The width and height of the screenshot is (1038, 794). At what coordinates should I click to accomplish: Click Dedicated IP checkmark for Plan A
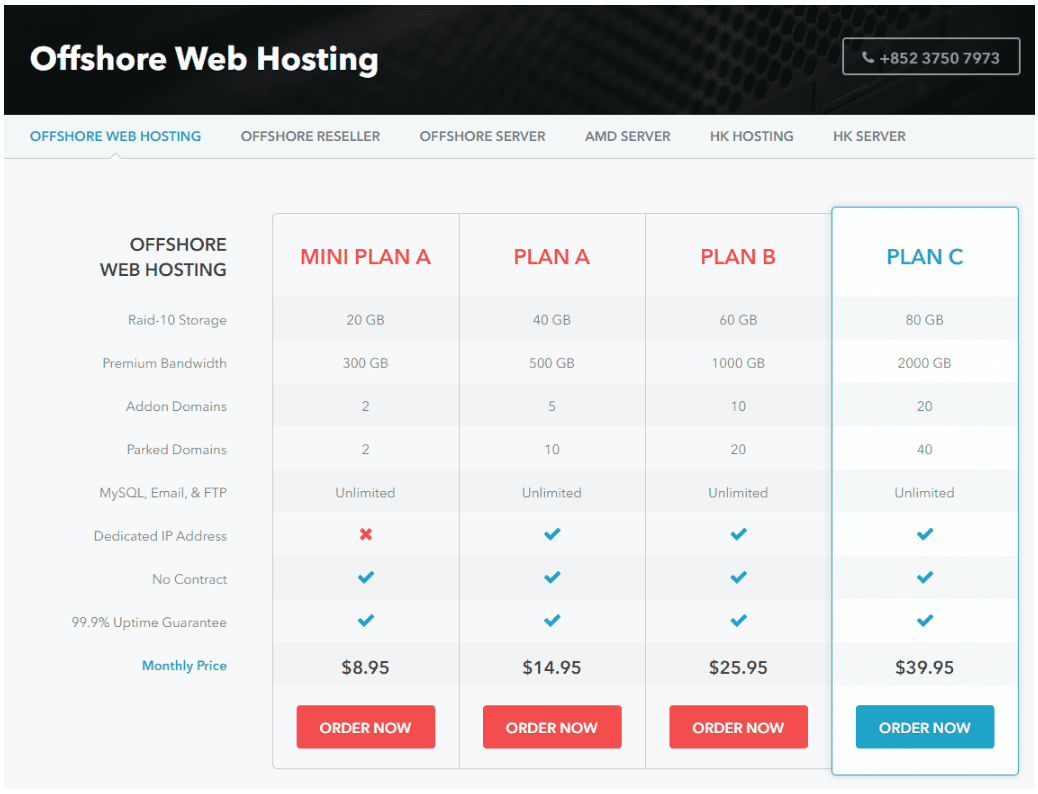coord(552,534)
